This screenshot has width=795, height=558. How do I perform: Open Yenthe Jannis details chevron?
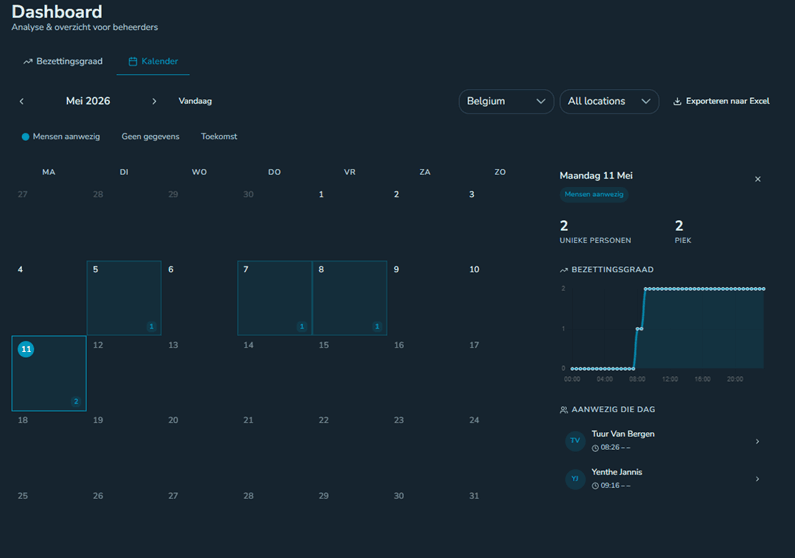click(757, 479)
